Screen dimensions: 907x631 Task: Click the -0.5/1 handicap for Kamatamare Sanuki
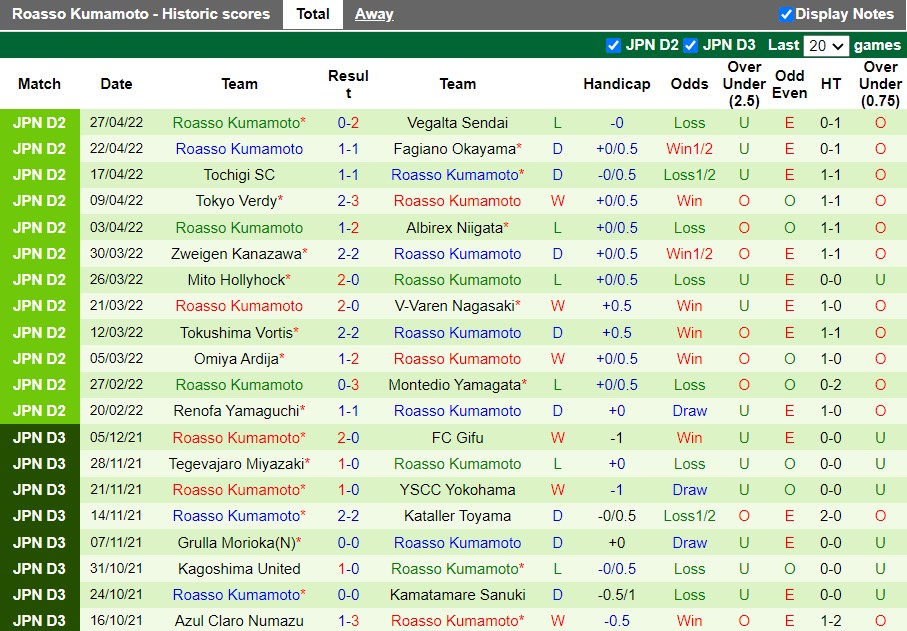[617, 595]
